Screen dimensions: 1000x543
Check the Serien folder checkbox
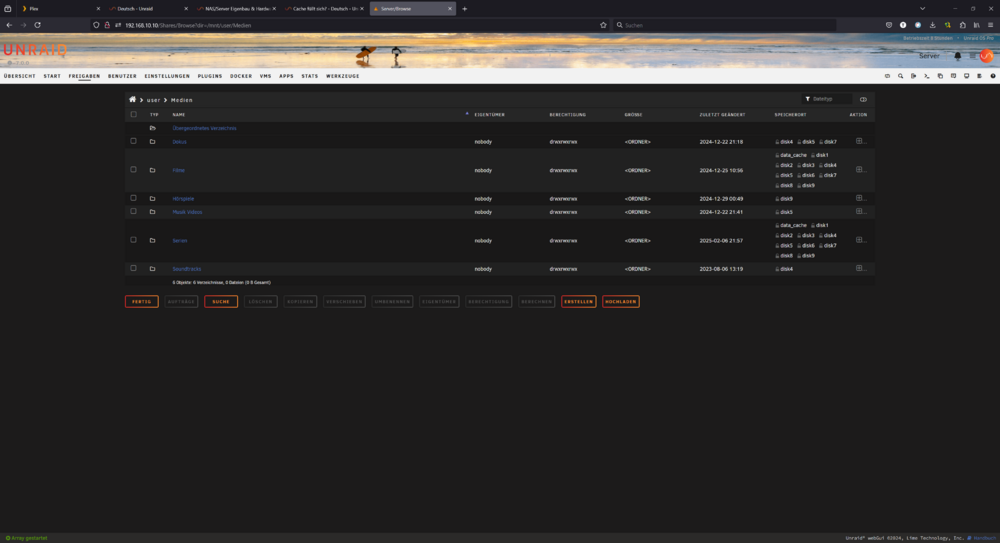pos(133,240)
